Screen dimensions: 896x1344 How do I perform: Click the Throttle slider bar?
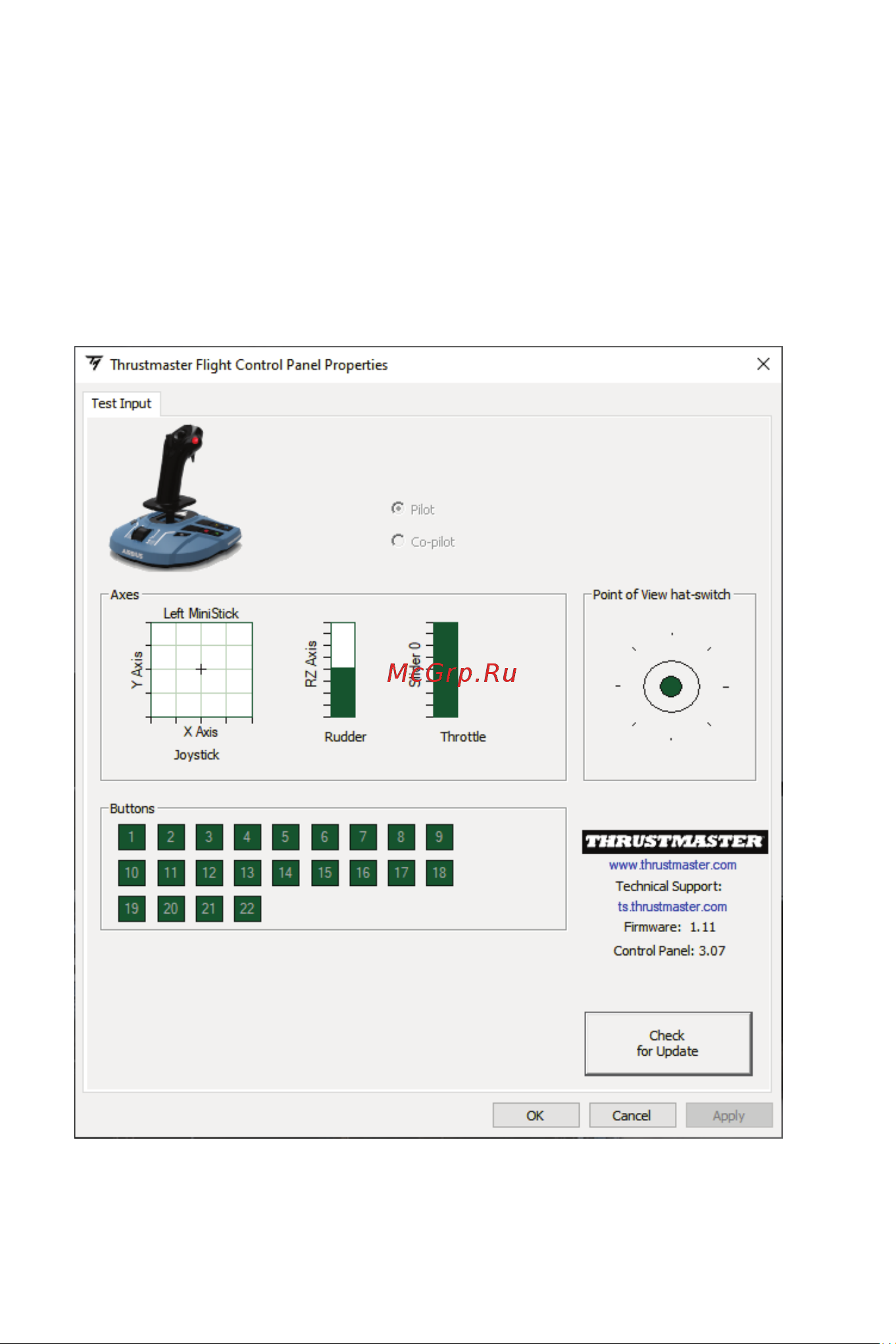point(445,669)
